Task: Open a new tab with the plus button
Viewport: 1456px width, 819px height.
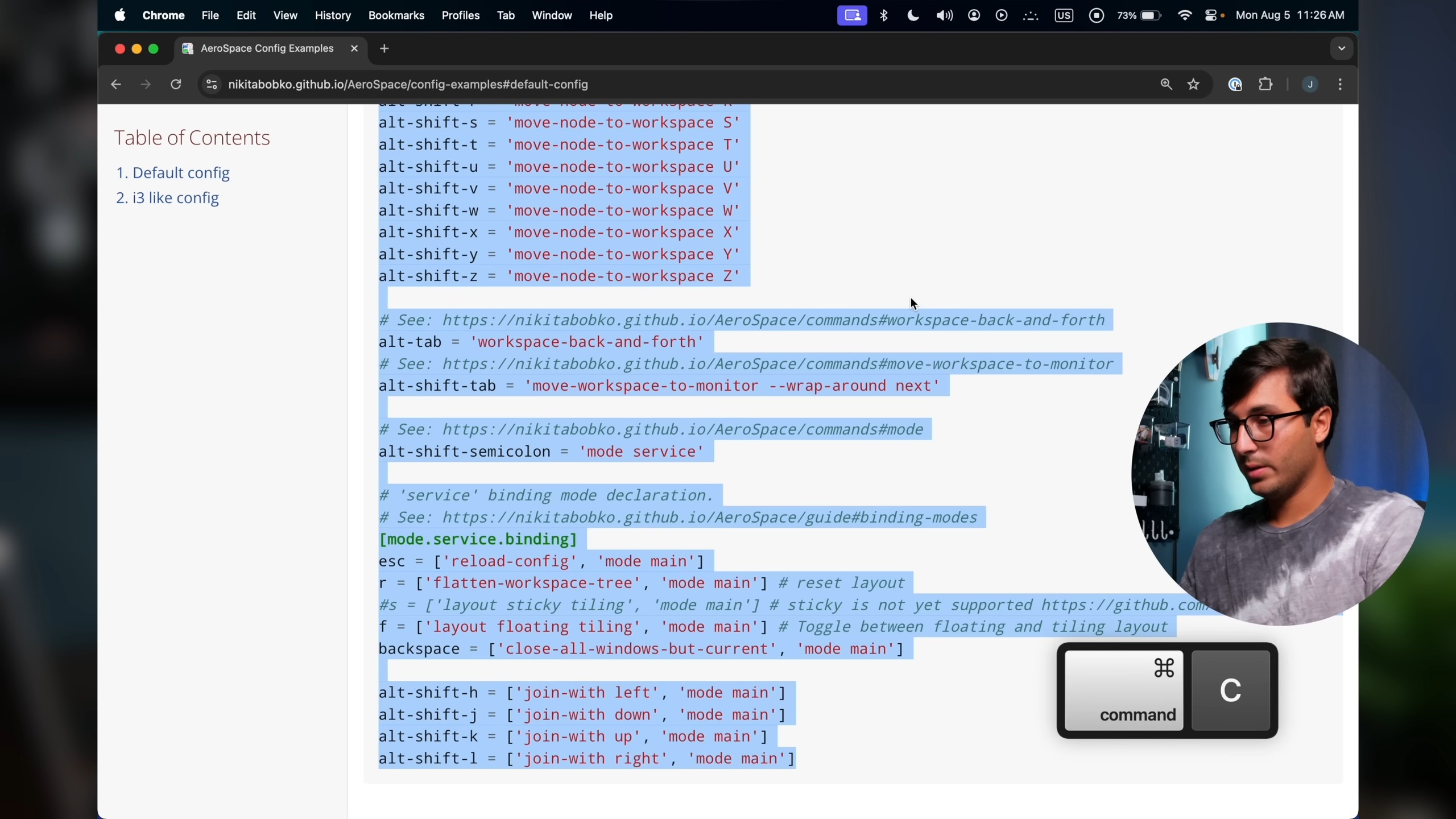Action: click(x=384, y=48)
